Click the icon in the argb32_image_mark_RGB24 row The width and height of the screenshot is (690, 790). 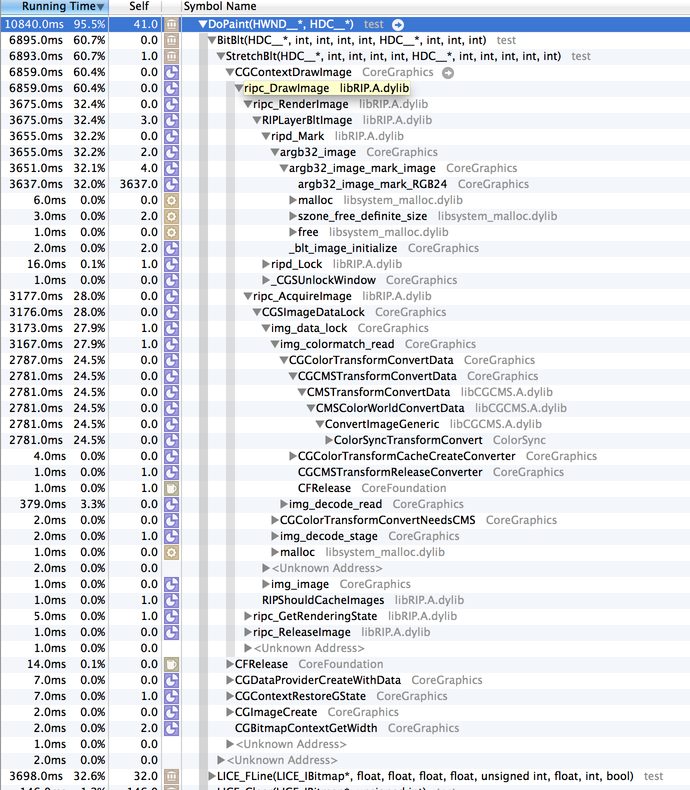coord(170,184)
